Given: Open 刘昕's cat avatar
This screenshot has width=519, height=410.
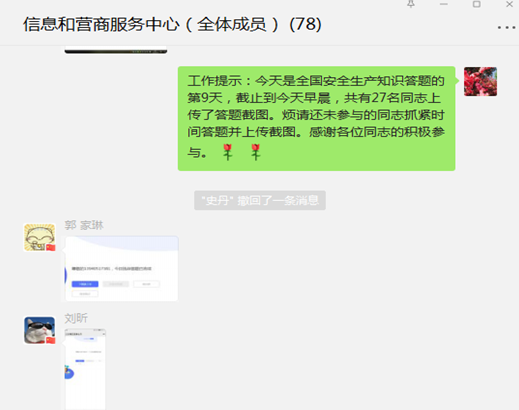Looking at the screenshot, I should (40, 330).
